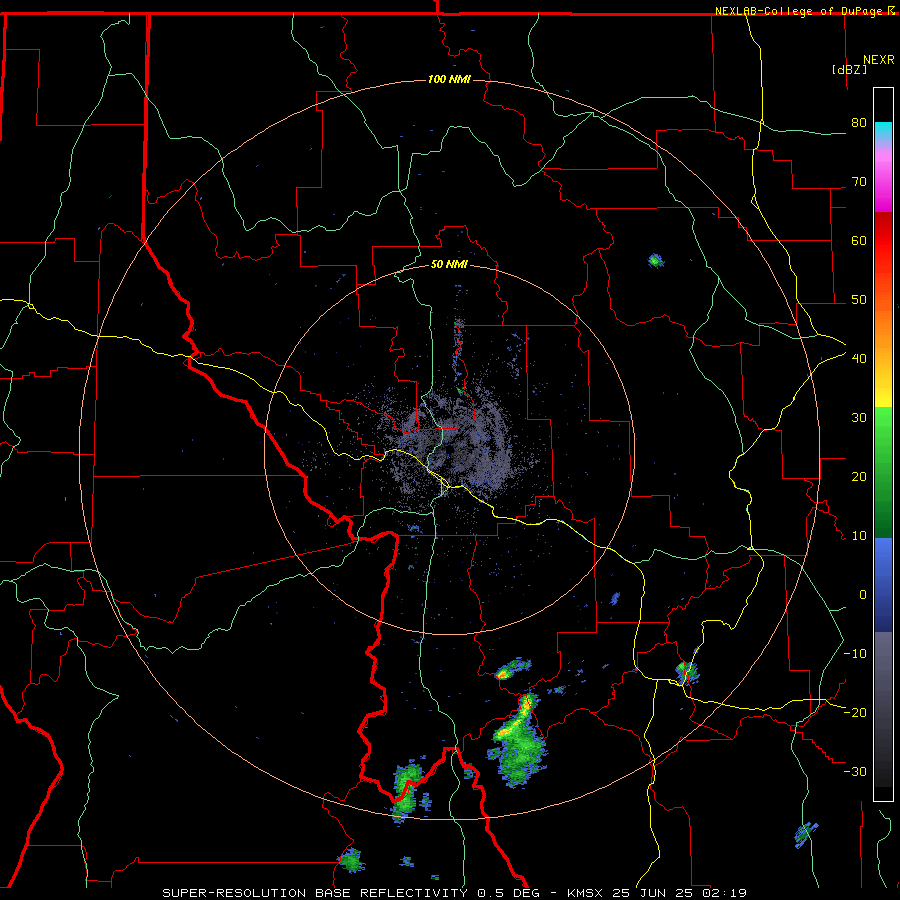Click the 80 value on dBZ scale

[859, 123]
